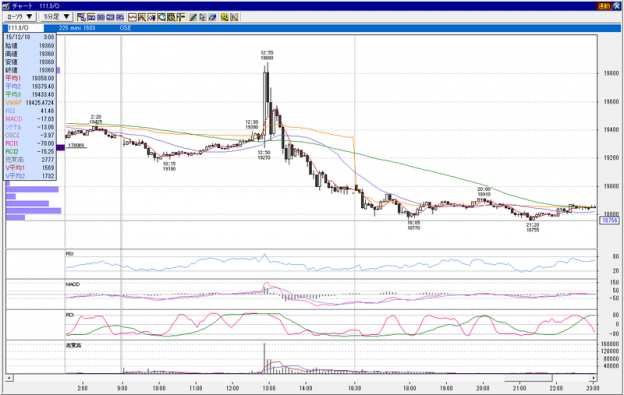This screenshot has width=624, height=395.
Task: Select the eraser tool icon
Action: 212,17
